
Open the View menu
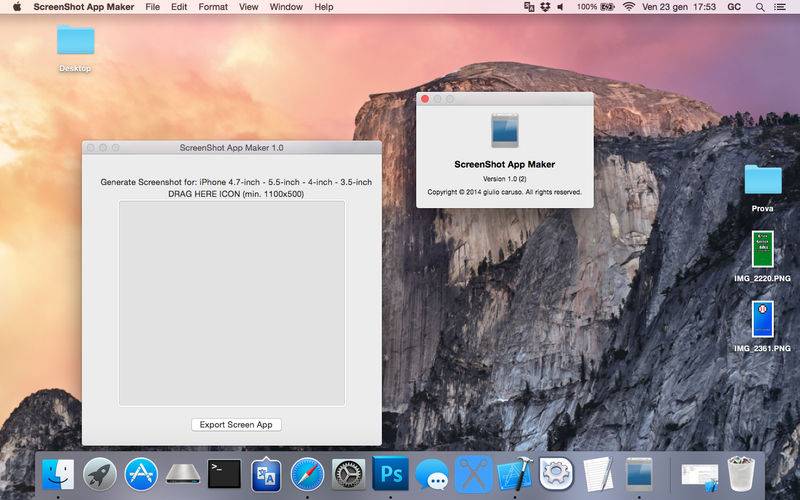click(x=248, y=7)
